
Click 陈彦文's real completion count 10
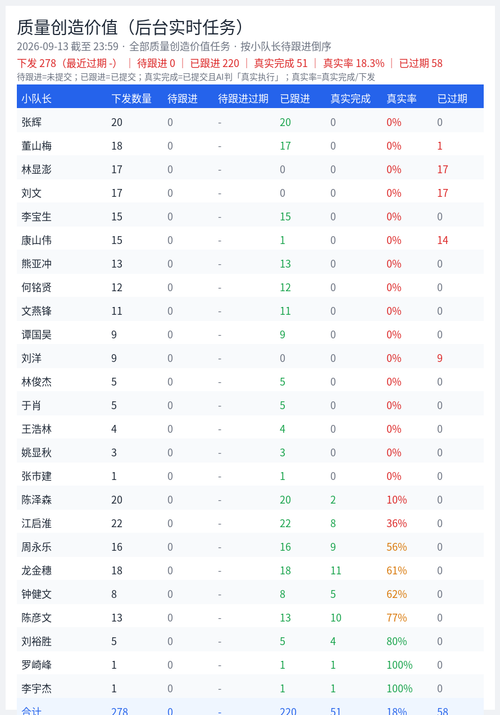tap(336, 618)
